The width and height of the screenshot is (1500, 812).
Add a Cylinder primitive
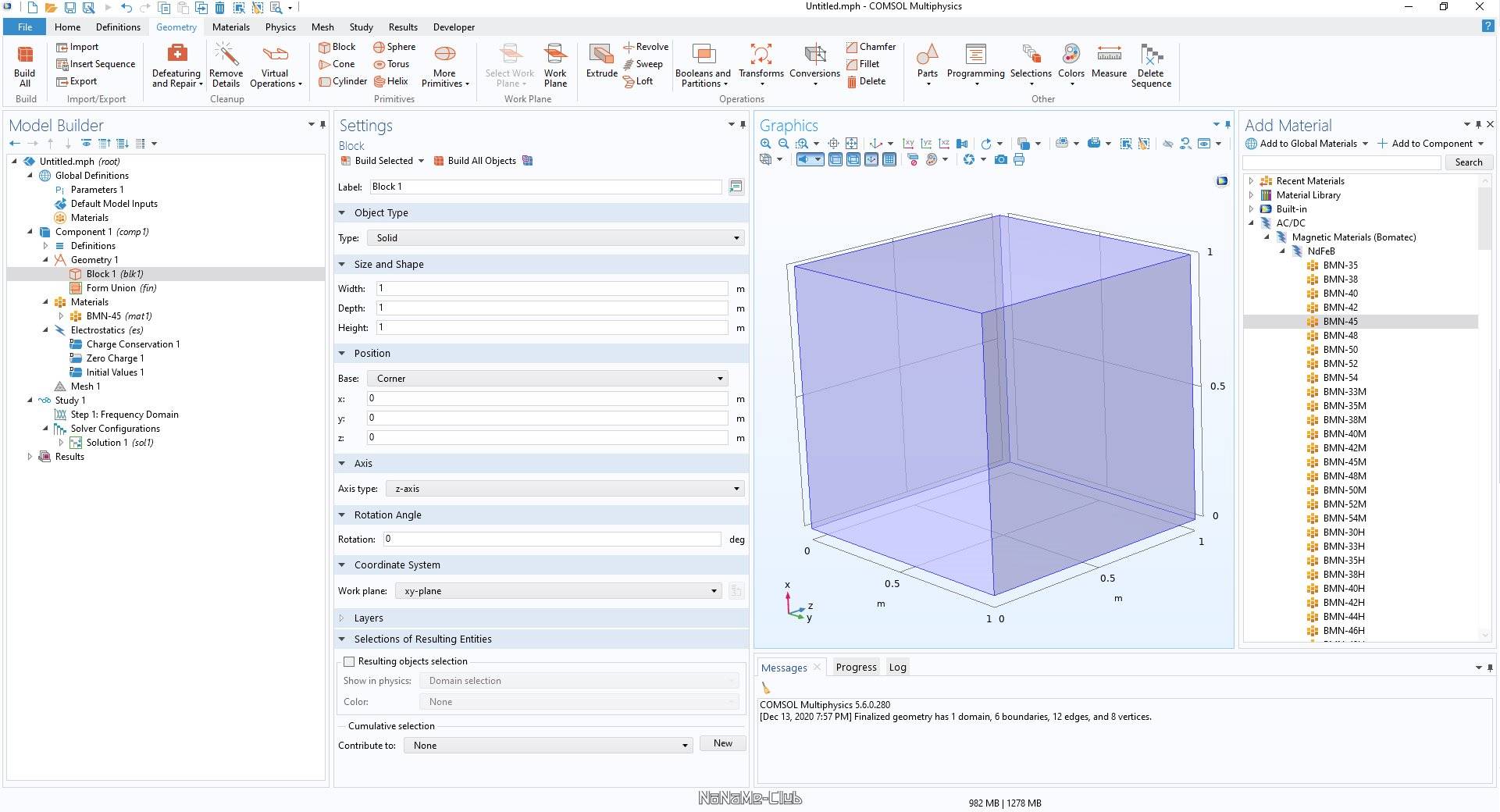click(x=343, y=81)
